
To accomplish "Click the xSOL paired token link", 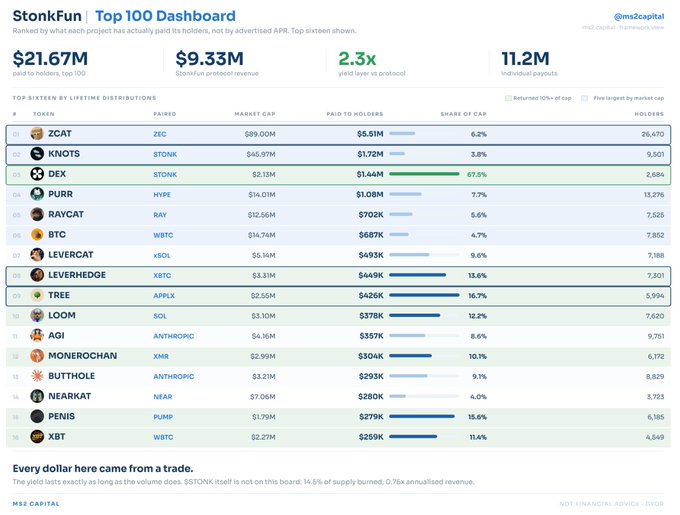I will 162,255.
